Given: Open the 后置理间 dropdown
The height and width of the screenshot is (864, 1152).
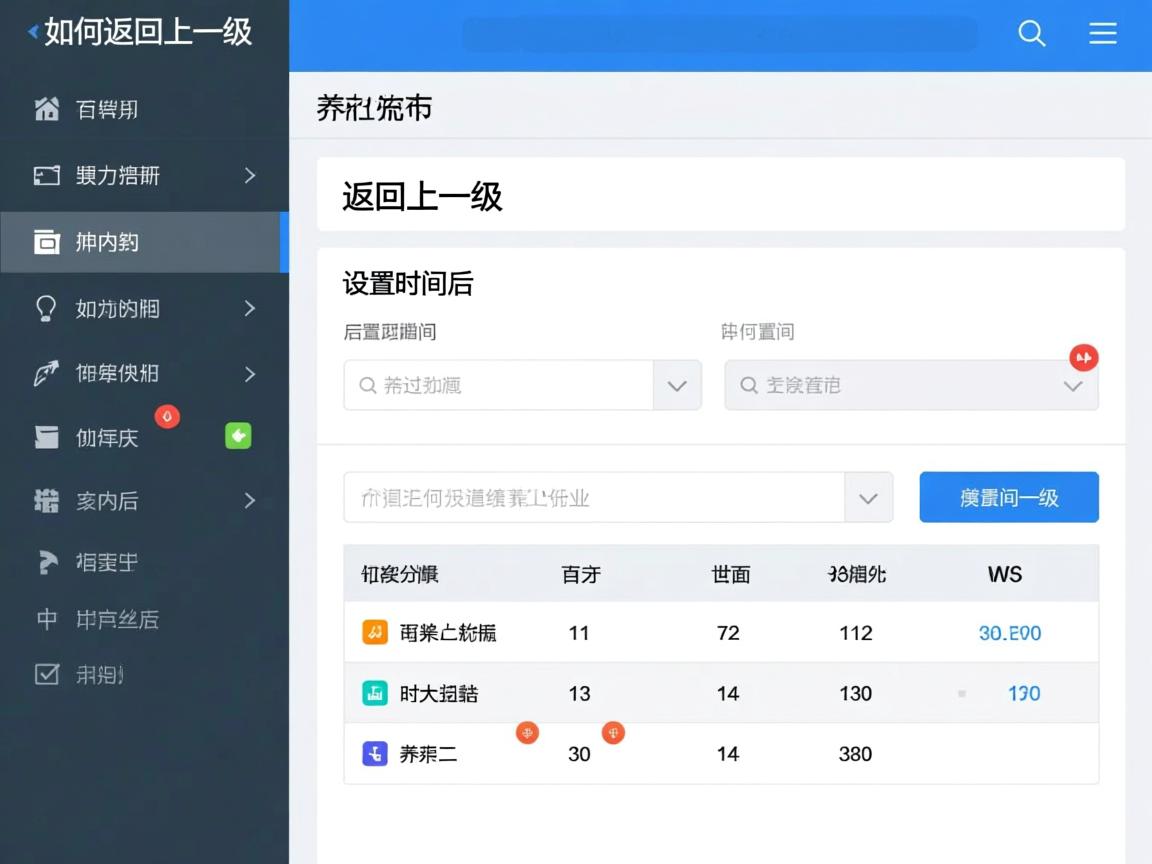Looking at the screenshot, I should tap(677, 385).
